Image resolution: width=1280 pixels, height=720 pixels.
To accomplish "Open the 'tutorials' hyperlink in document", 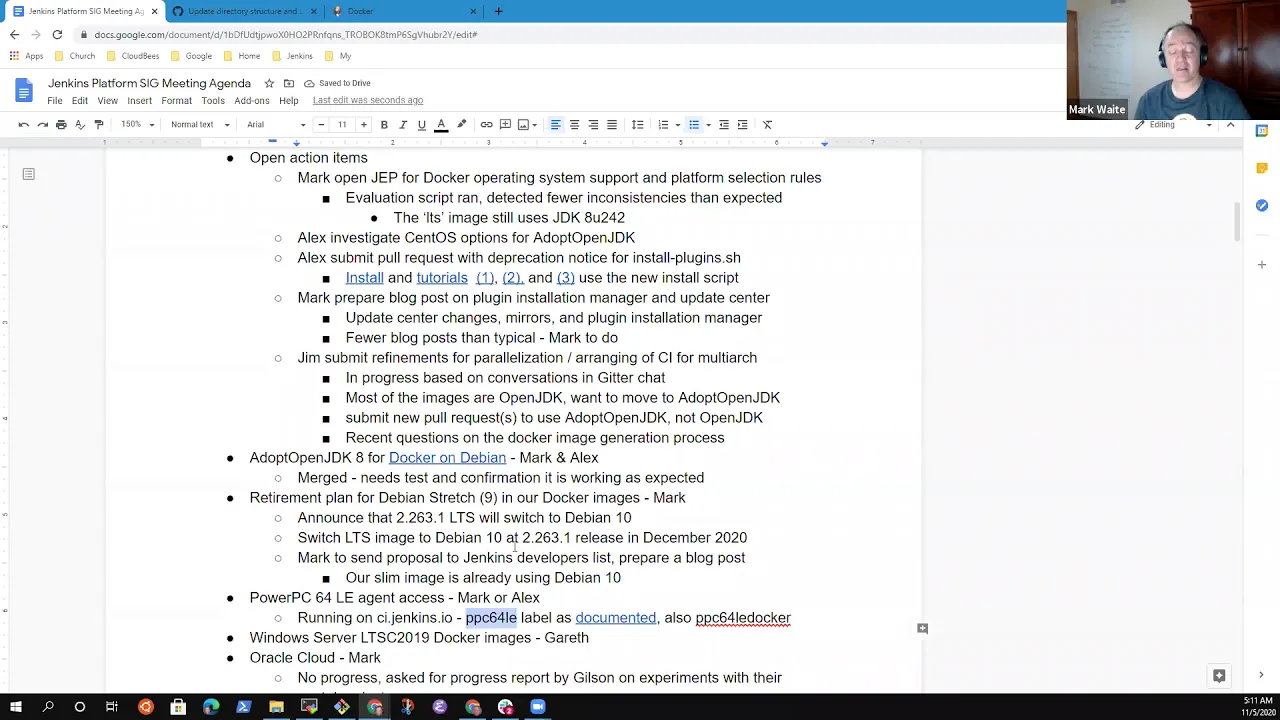I will click(442, 278).
